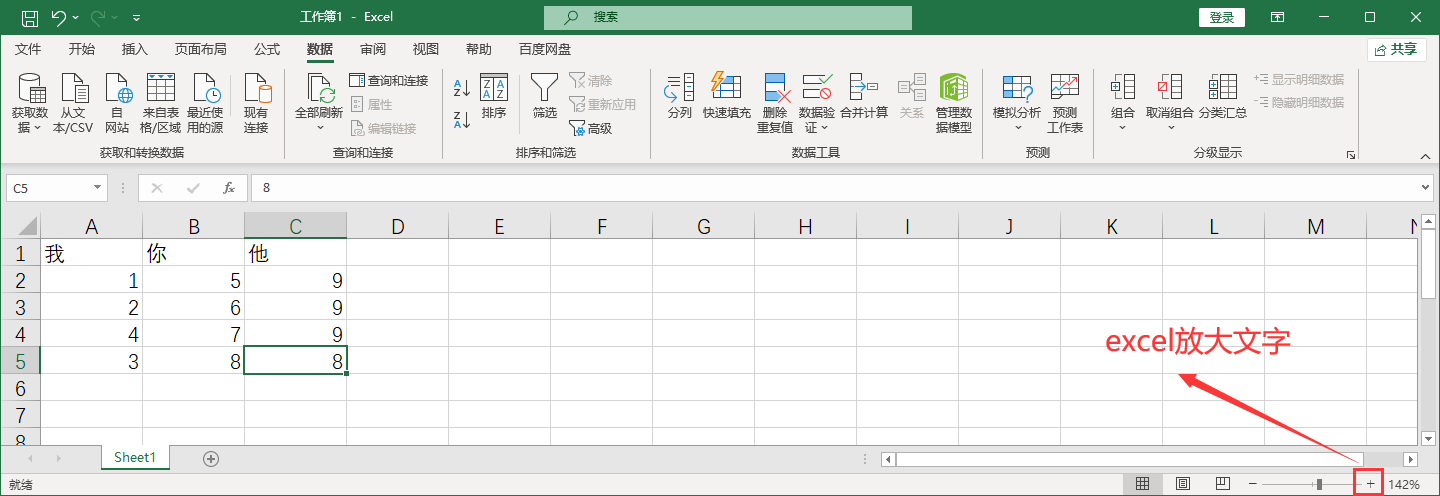Switch to the View (视图) tab

(x=426, y=49)
